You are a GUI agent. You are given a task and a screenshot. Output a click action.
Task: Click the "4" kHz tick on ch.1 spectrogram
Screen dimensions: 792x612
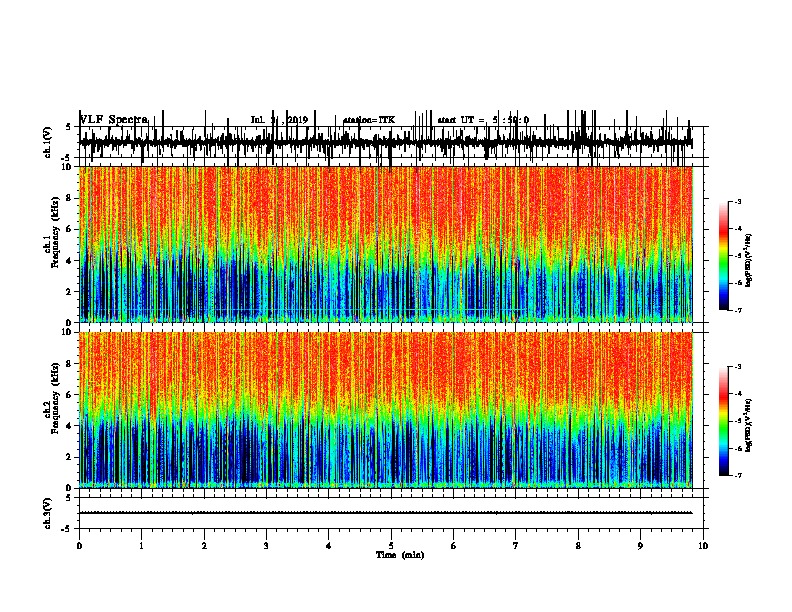70,261
